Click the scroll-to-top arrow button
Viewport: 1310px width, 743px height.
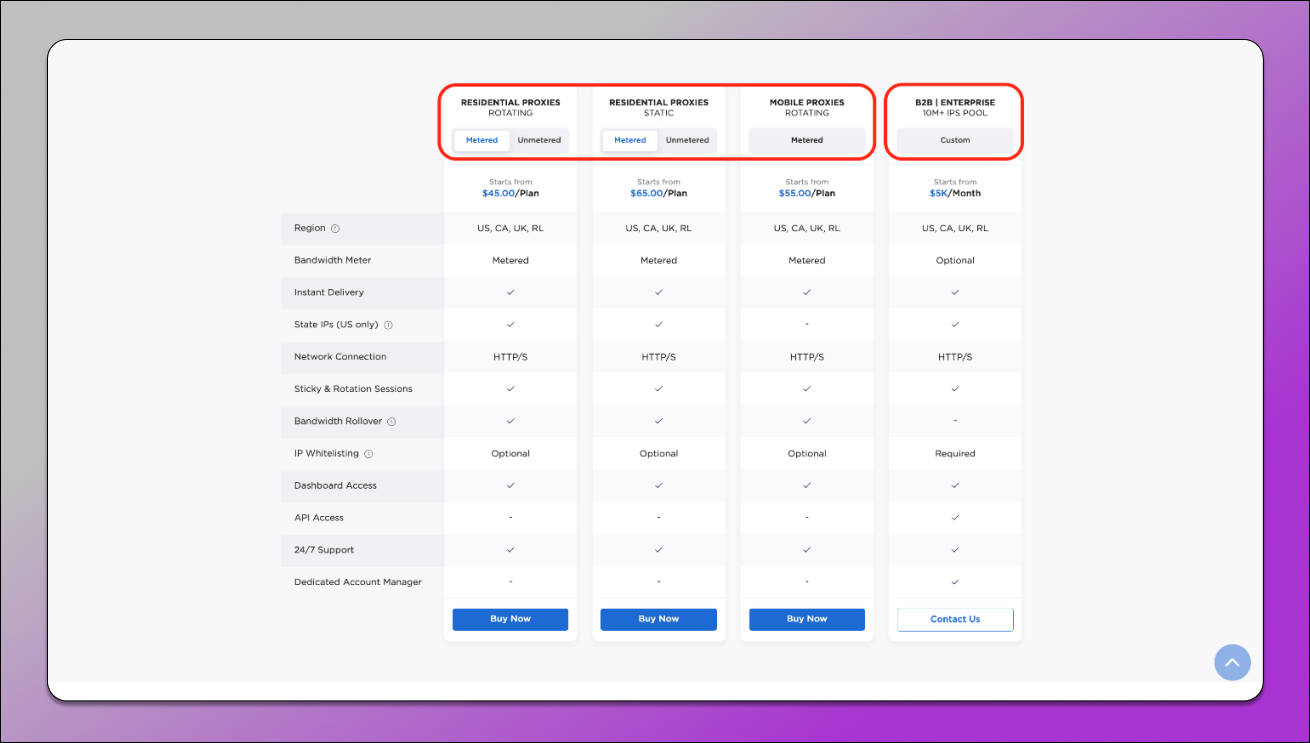pos(1232,662)
